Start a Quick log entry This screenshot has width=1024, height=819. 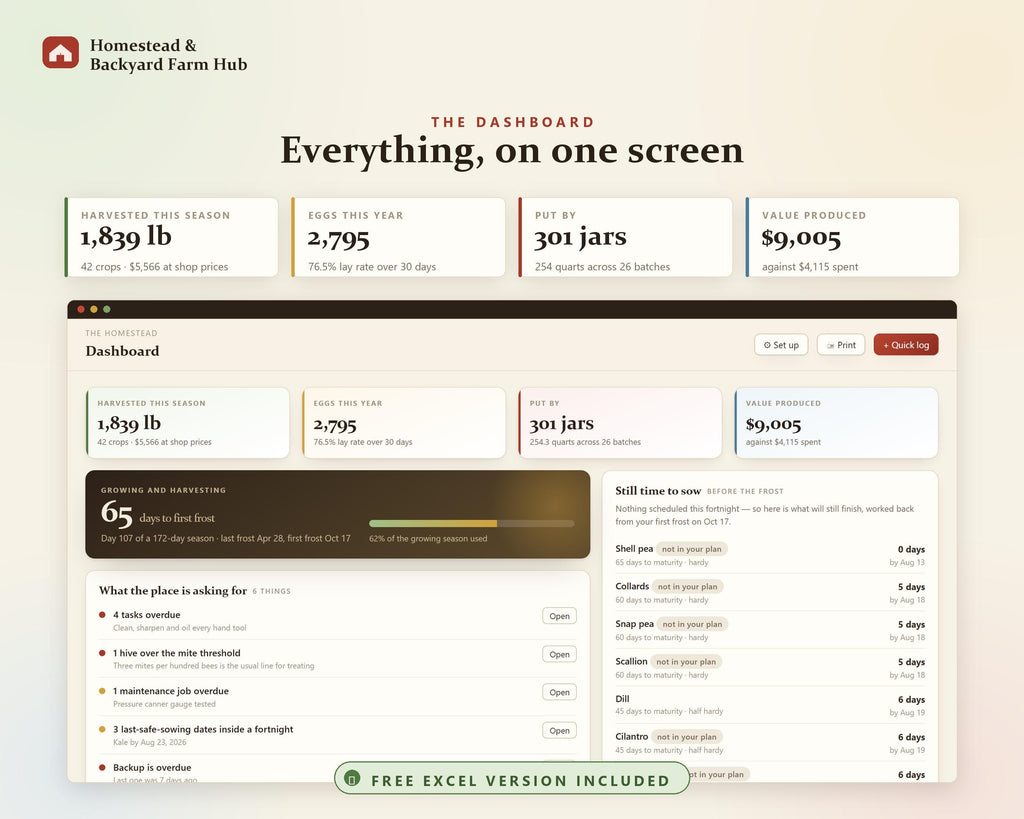click(x=906, y=345)
